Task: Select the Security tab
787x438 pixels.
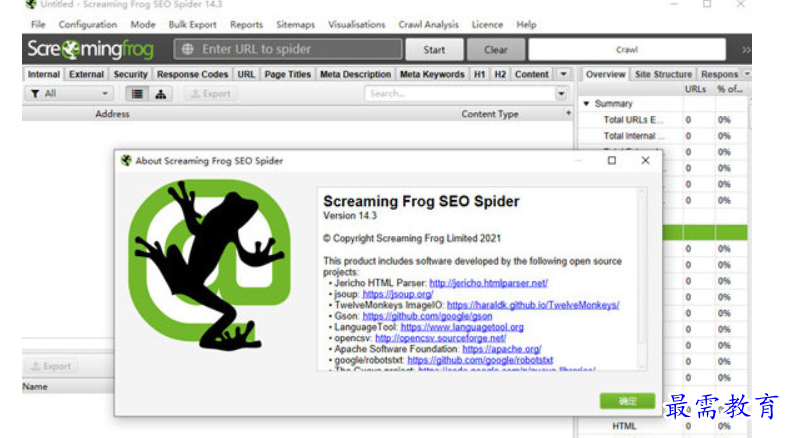Action: (130, 74)
